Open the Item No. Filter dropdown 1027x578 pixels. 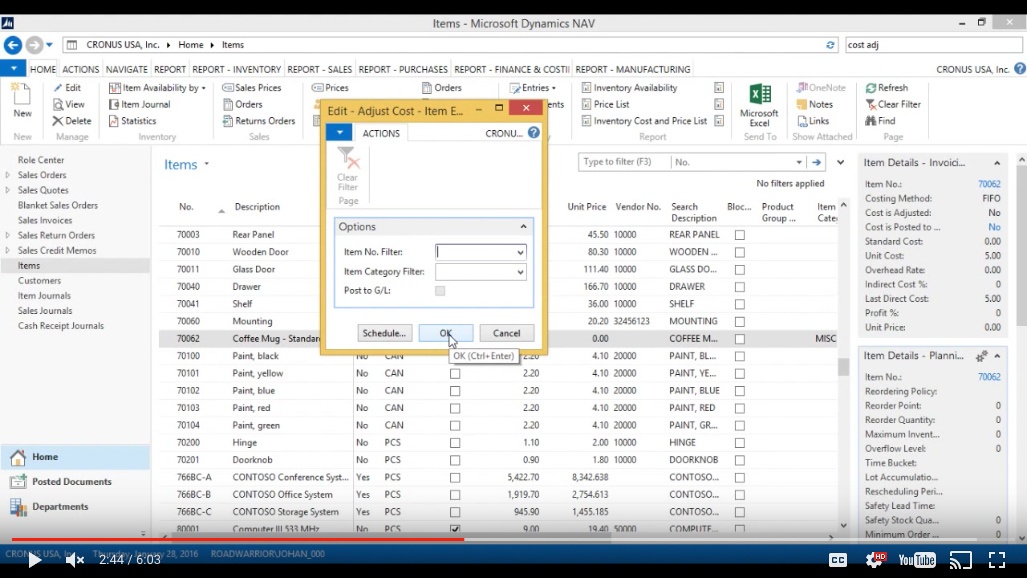pyautogui.click(x=520, y=252)
